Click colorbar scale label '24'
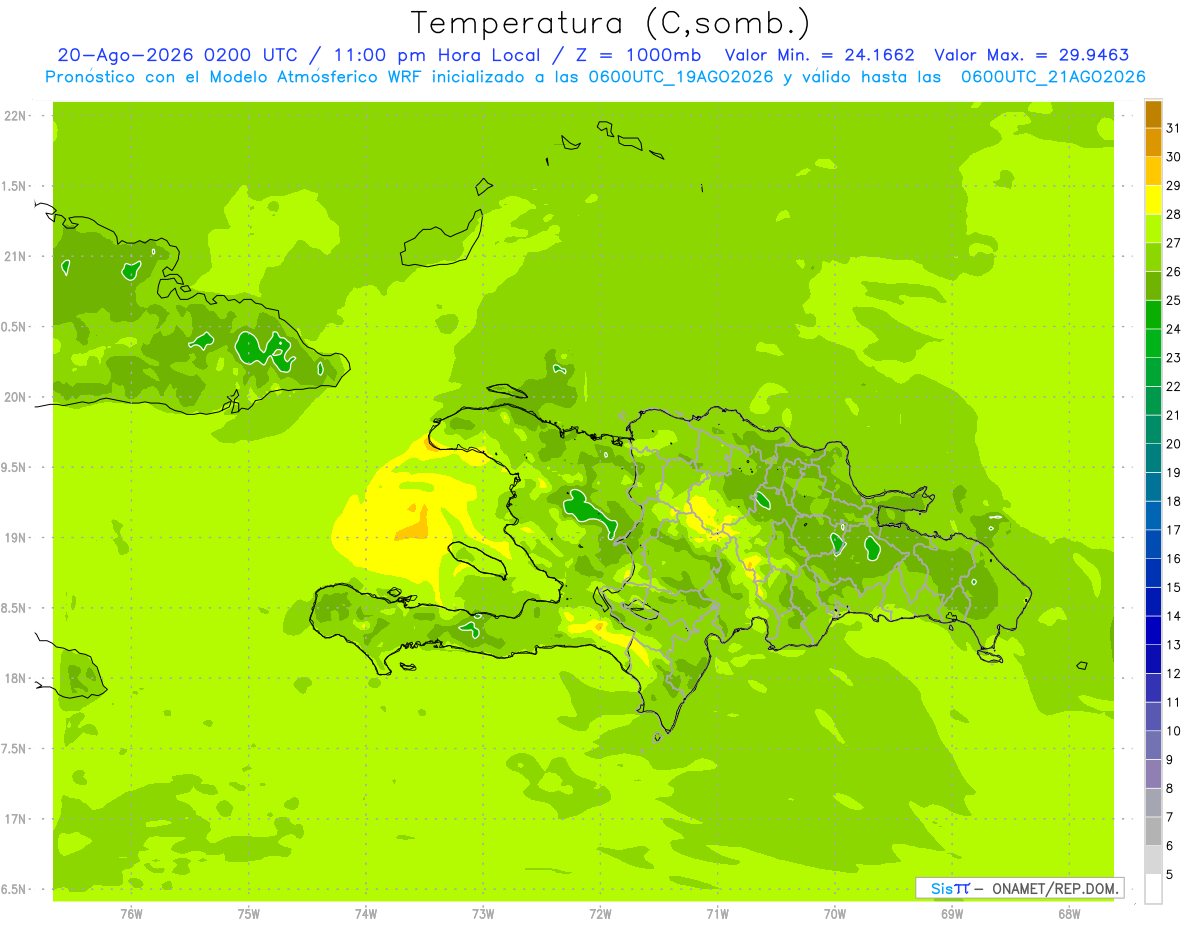 pos(1174,329)
